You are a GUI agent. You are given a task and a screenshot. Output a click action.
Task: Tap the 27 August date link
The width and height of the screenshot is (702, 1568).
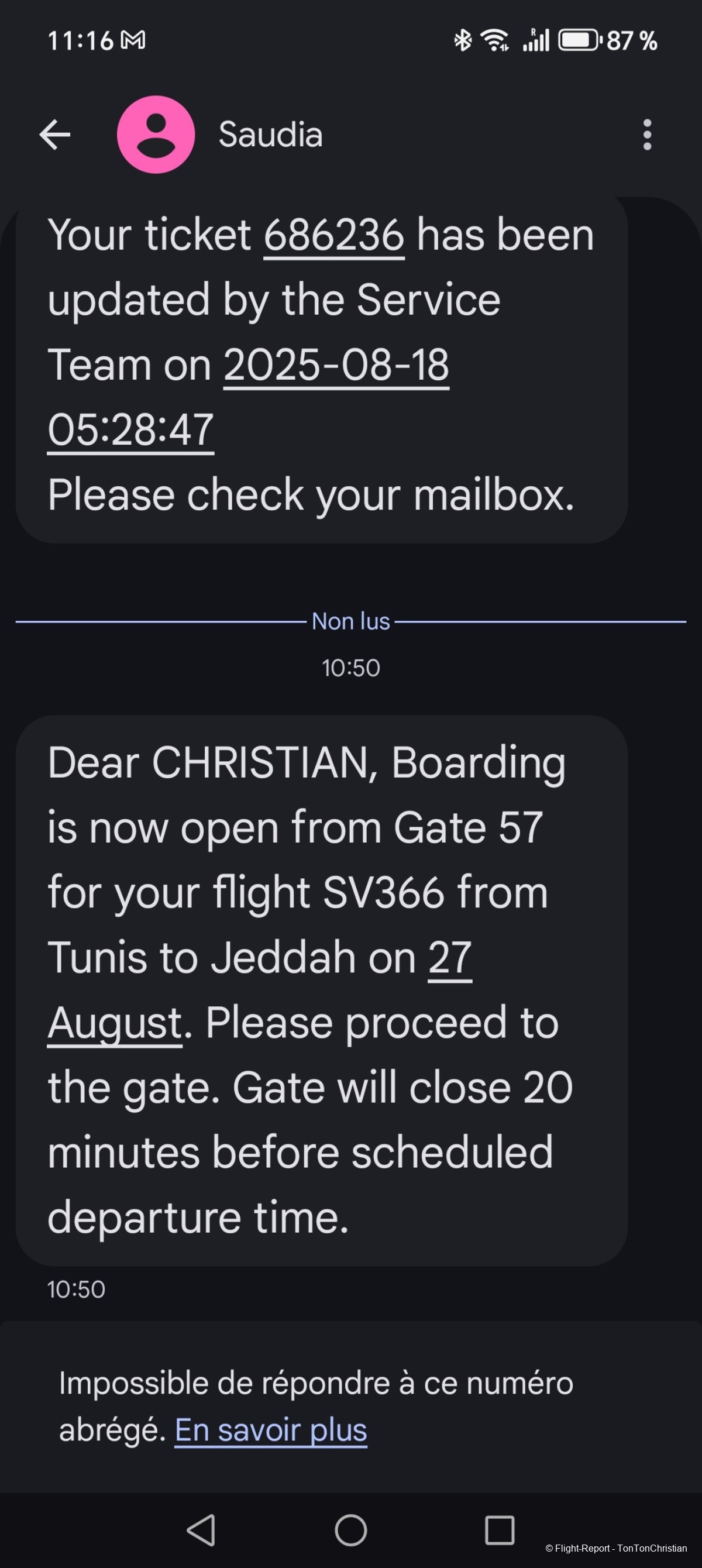coord(449,958)
